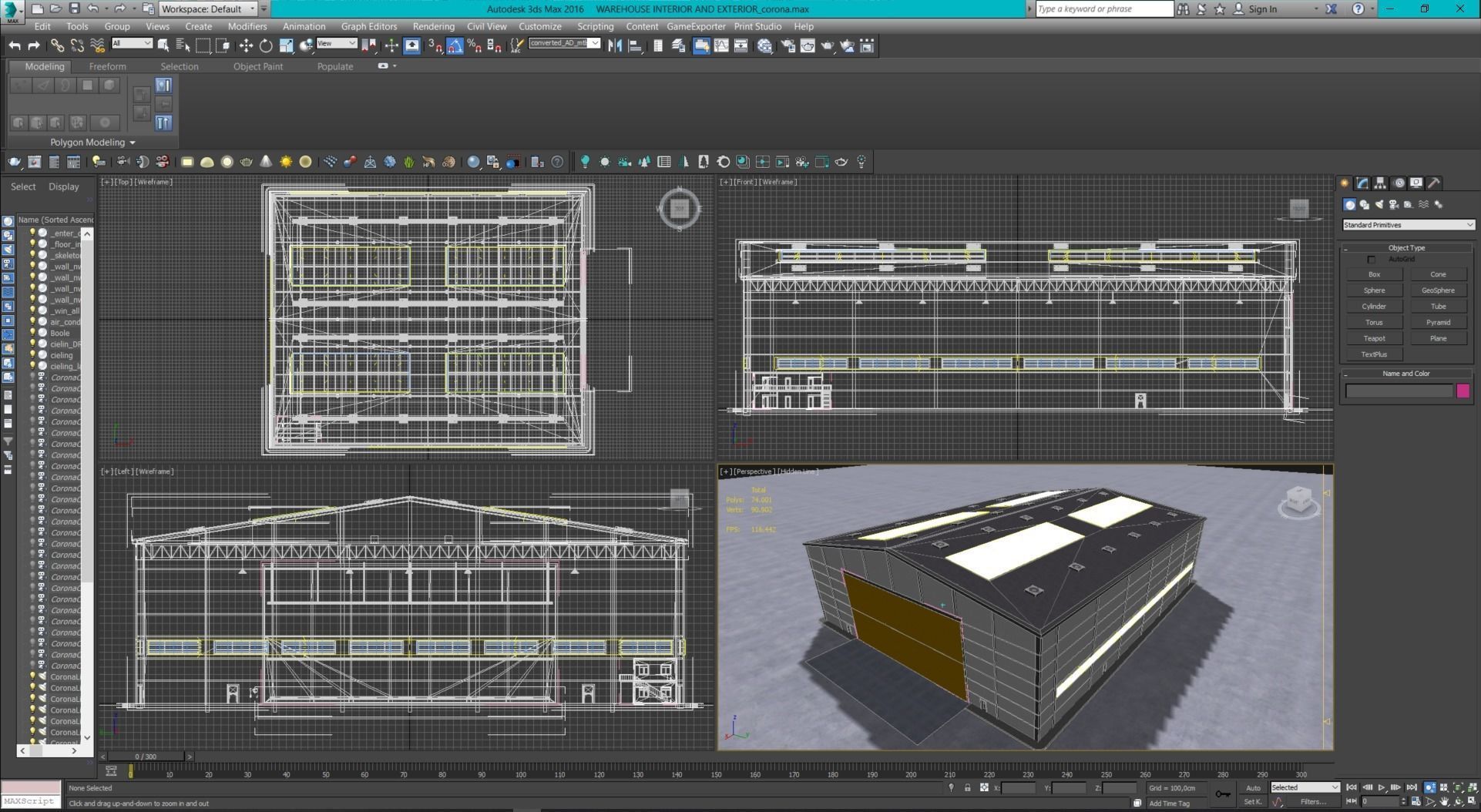
Task: Toggle the 3D Snaps toggle
Action: (x=435, y=46)
